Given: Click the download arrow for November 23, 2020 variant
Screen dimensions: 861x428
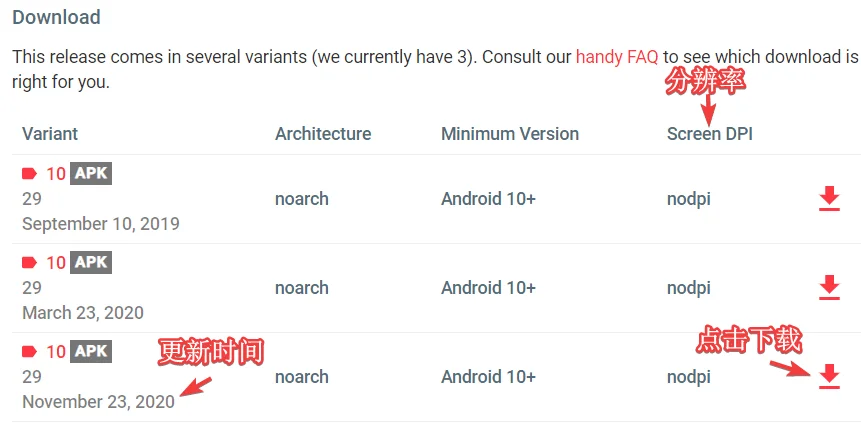Looking at the screenshot, I should (829, 376).
